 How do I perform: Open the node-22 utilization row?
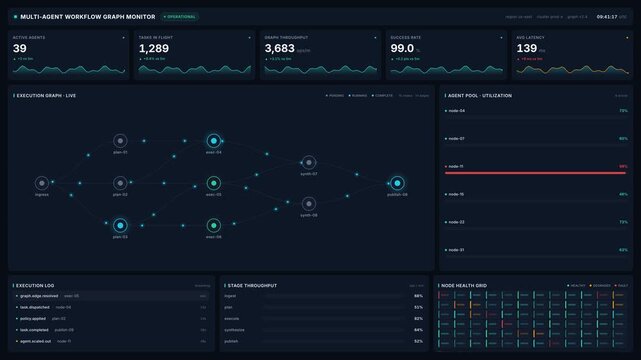pyautogui.click(x=536, y=225)
